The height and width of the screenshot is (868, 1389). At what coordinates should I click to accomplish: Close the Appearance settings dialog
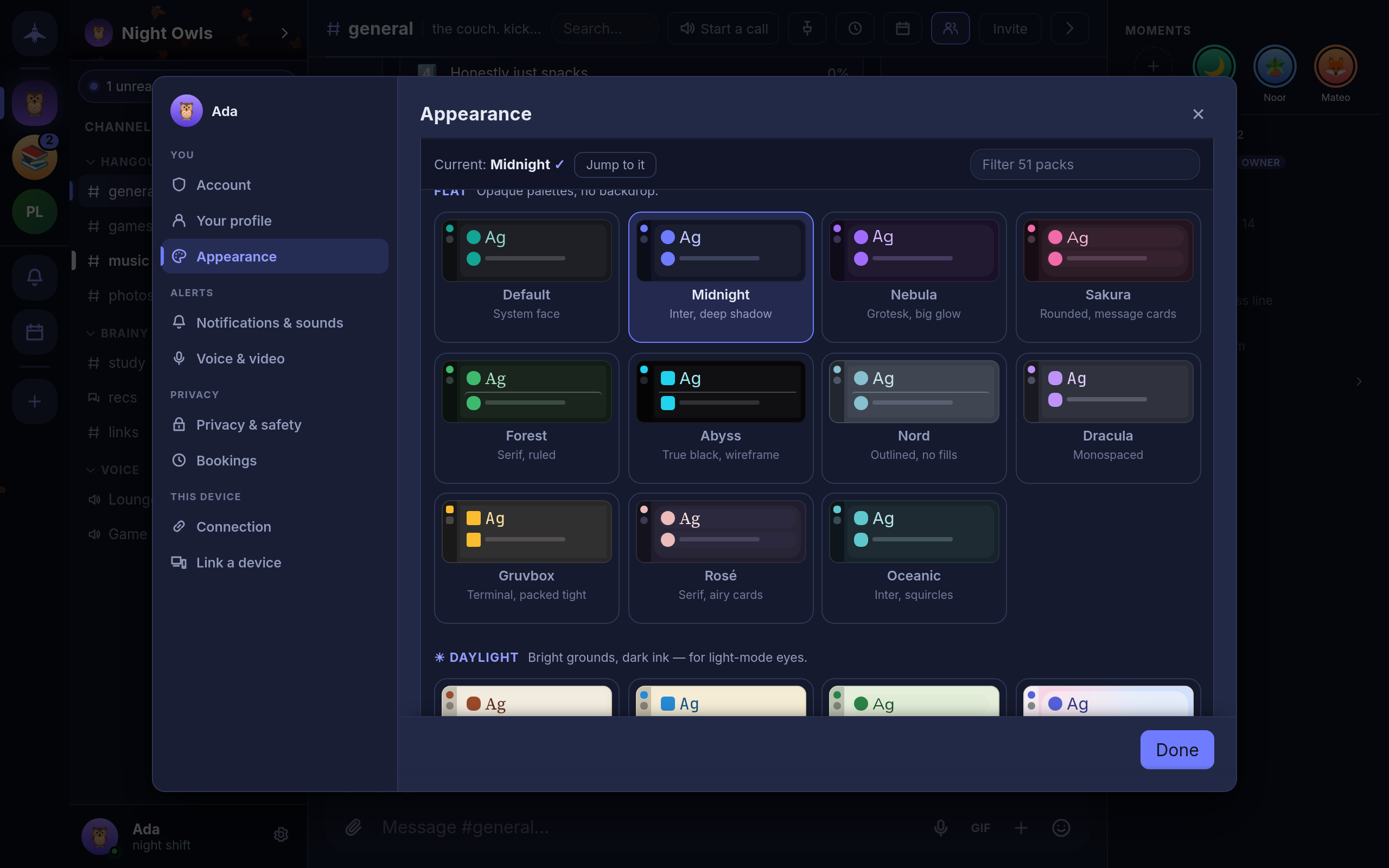(1198, 114)
